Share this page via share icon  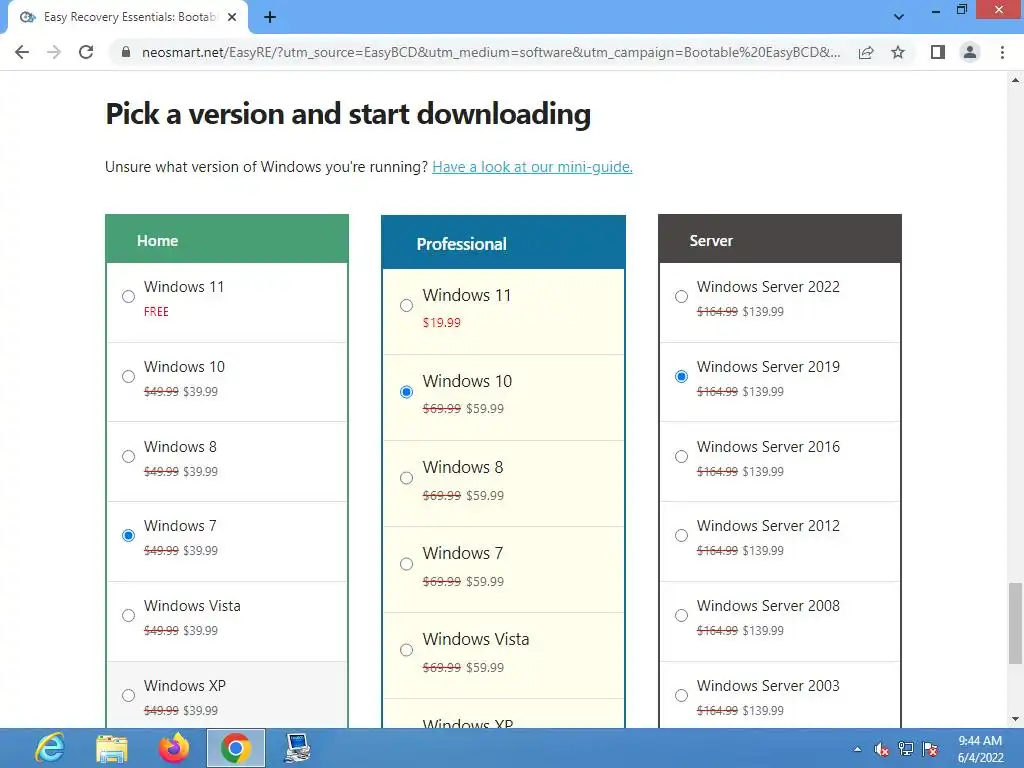coord(866,52)
